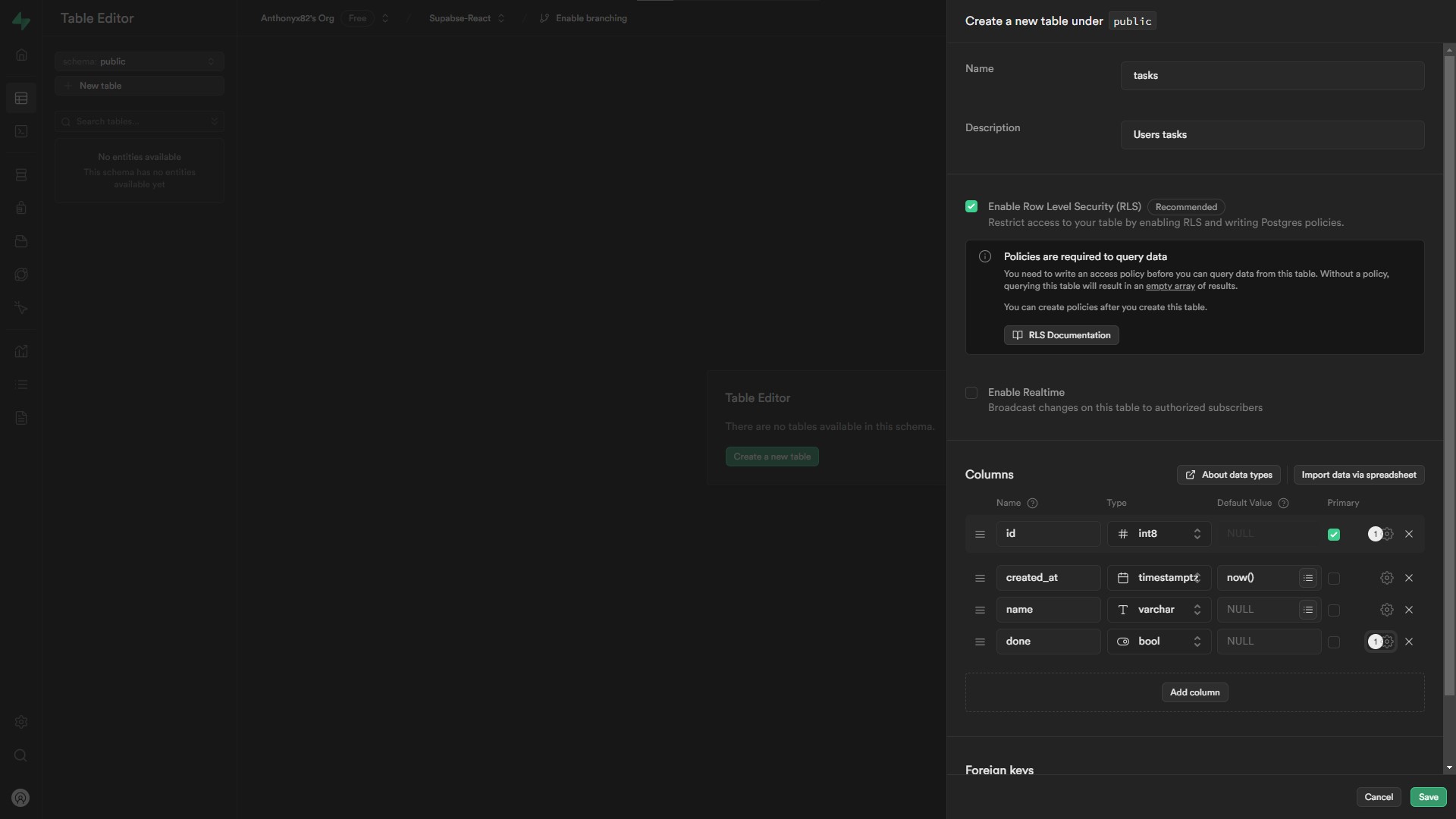Click the table Description input field
This screenshot has height=819, width=1456.
(1272, 135)
